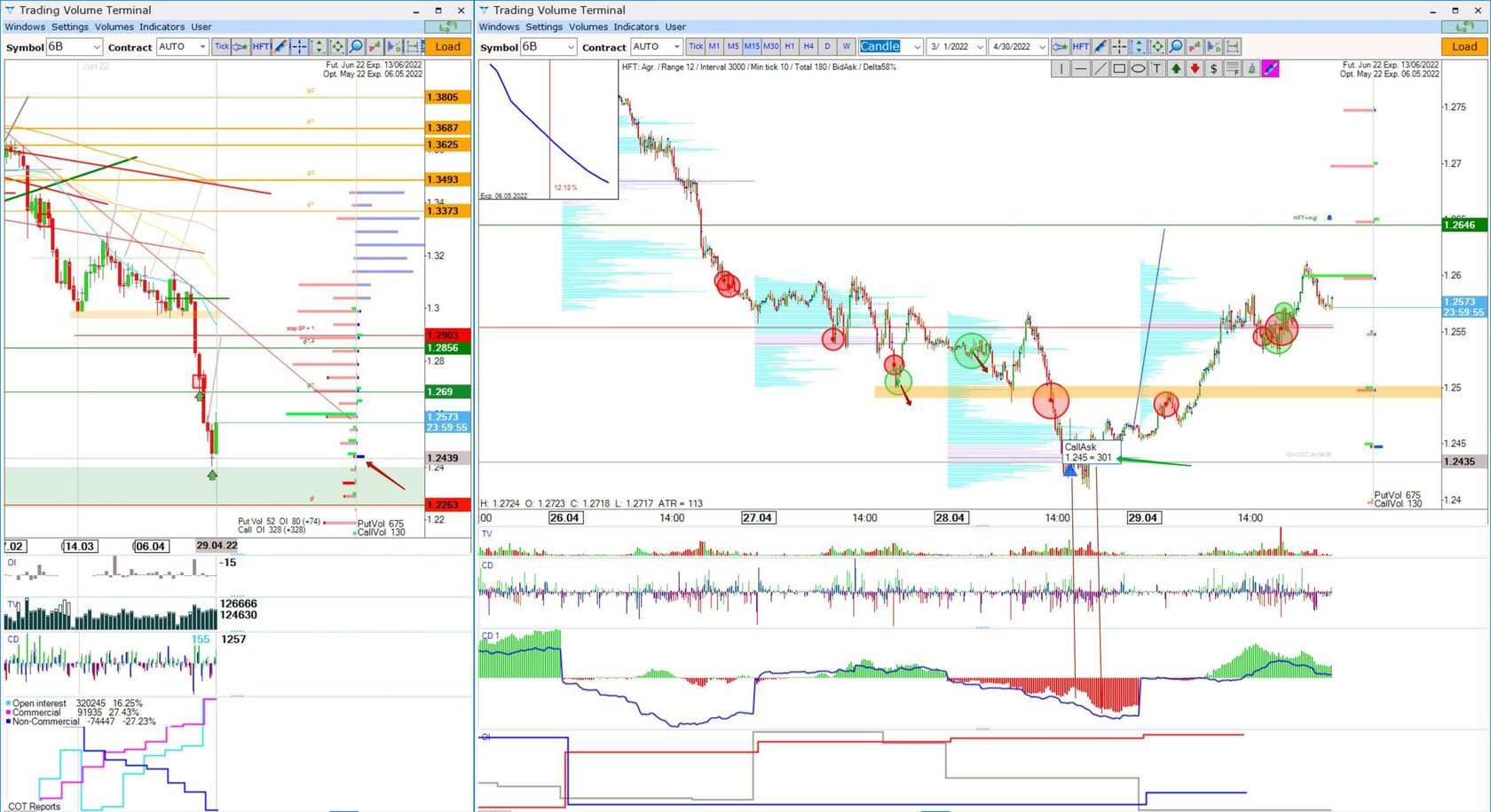Toggle Tick timeframe in right window
Screen dimensions: 1491x812
click(x=696, y=46)
